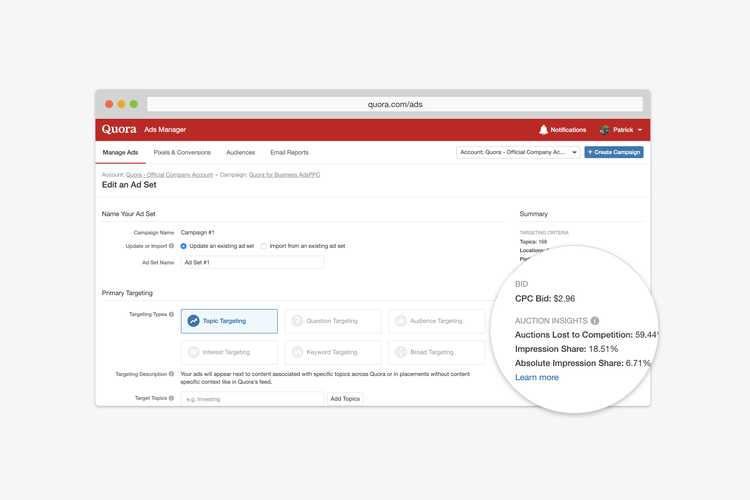Open the Account selector dropdown

click(x=518, y=152)
